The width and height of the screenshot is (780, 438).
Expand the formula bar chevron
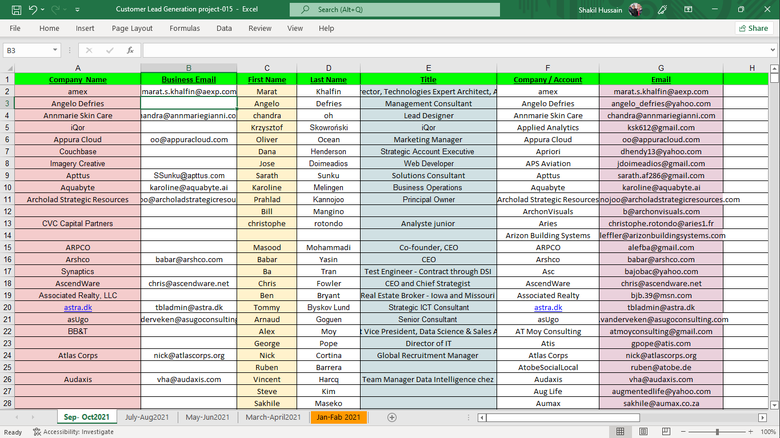pos(773,50)
